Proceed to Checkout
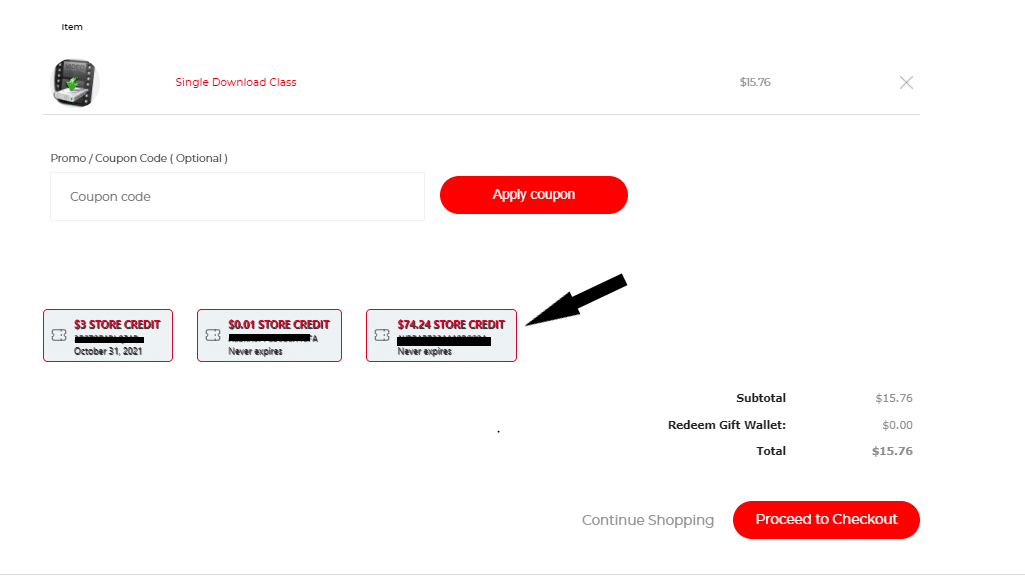 pos(826,520)
